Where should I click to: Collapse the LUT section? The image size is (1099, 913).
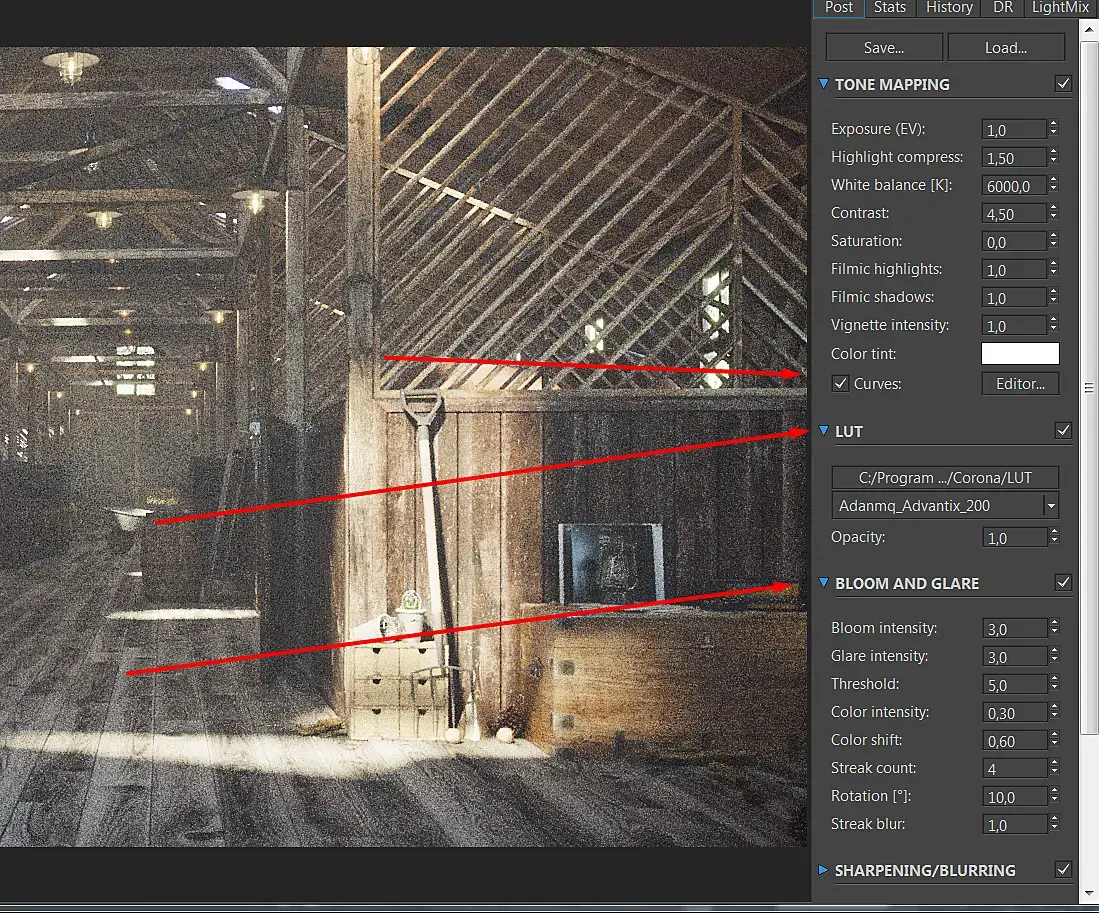point(824,431)
